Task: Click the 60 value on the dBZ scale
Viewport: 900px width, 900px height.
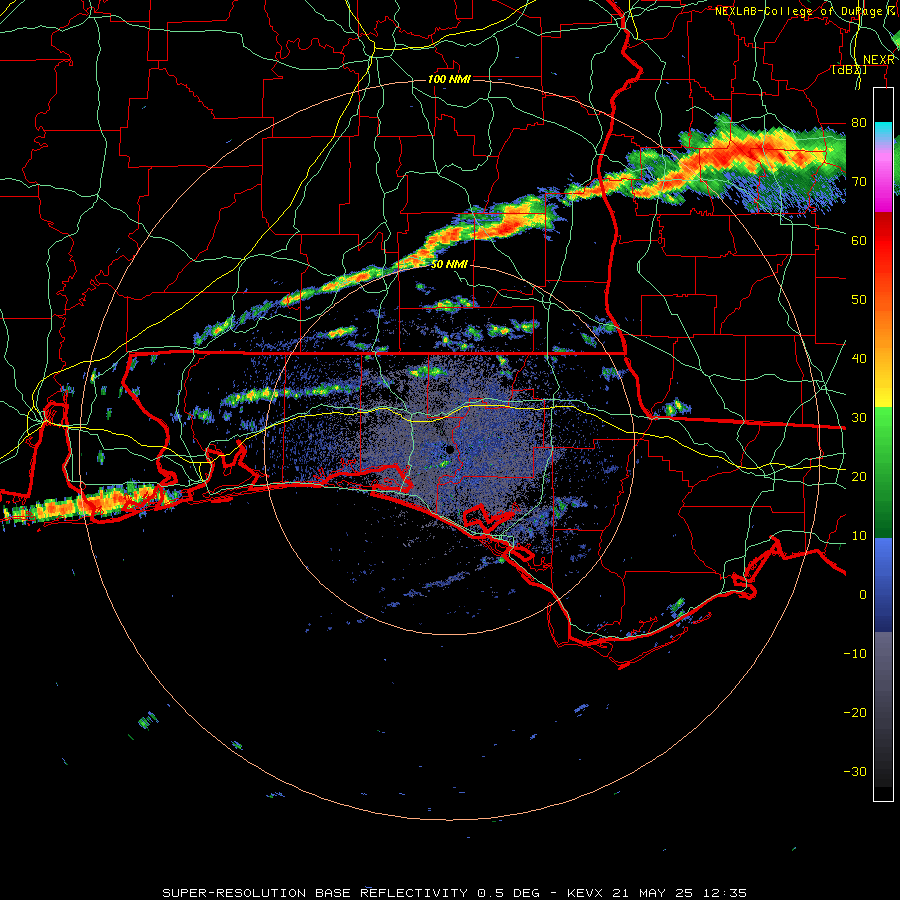Action: click(x=859, y=240)
